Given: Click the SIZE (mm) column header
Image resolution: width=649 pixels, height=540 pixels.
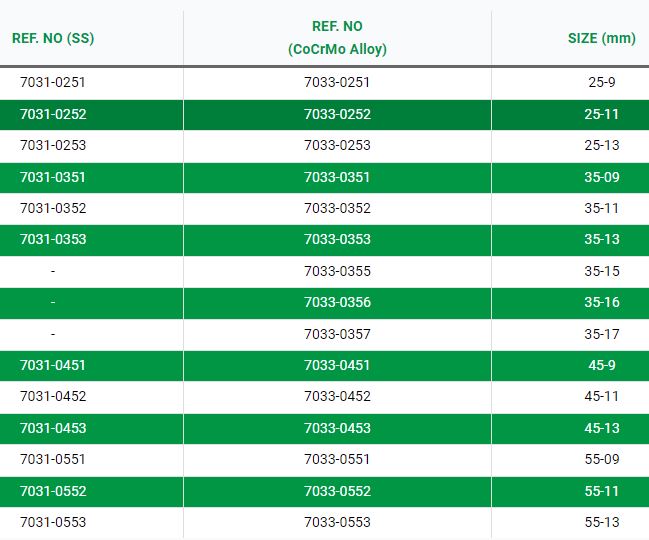Looking at the screenshot, I should [x=601, y=39].
